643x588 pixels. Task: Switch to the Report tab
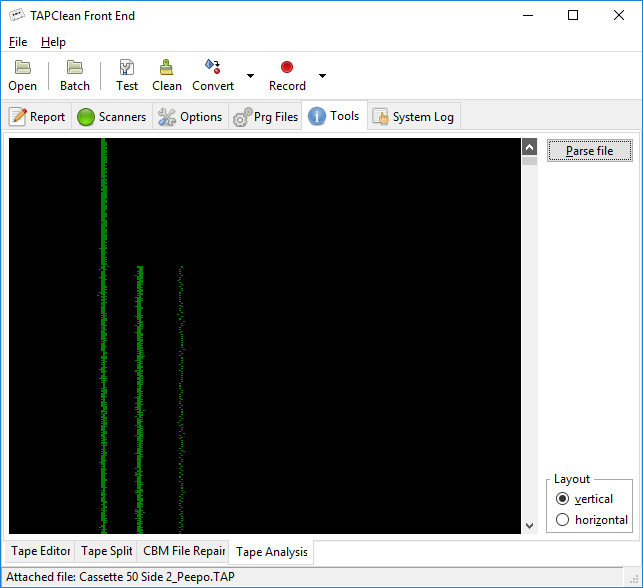click(37, 117)
